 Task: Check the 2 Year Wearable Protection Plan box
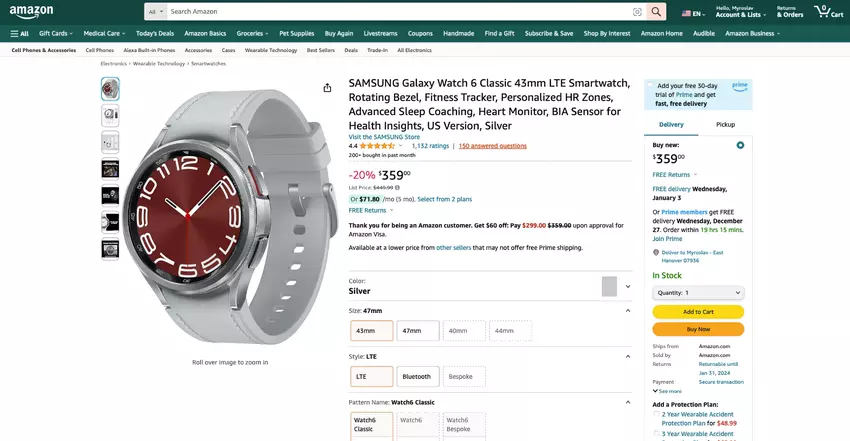656,415
